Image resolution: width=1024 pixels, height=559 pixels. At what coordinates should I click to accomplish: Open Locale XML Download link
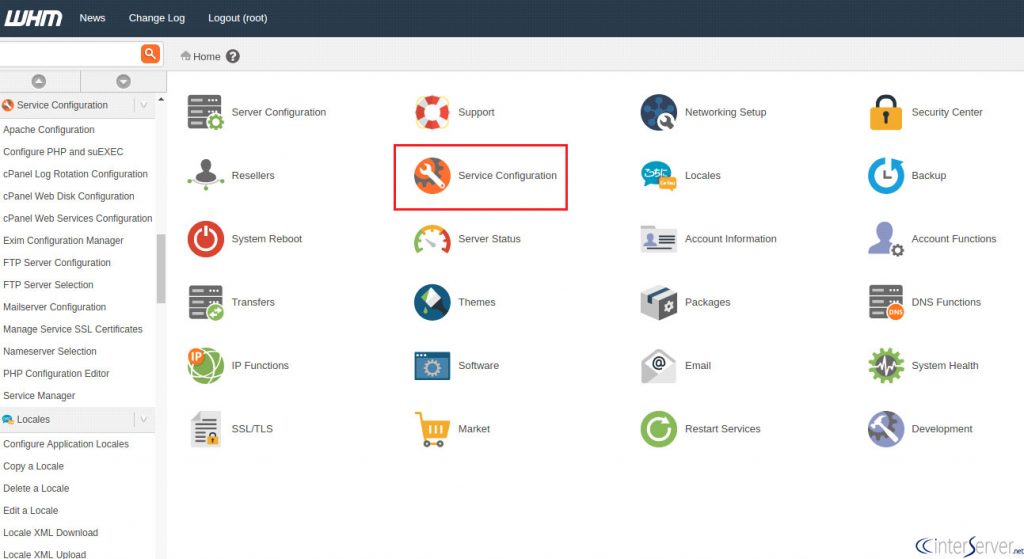(50, 533)
